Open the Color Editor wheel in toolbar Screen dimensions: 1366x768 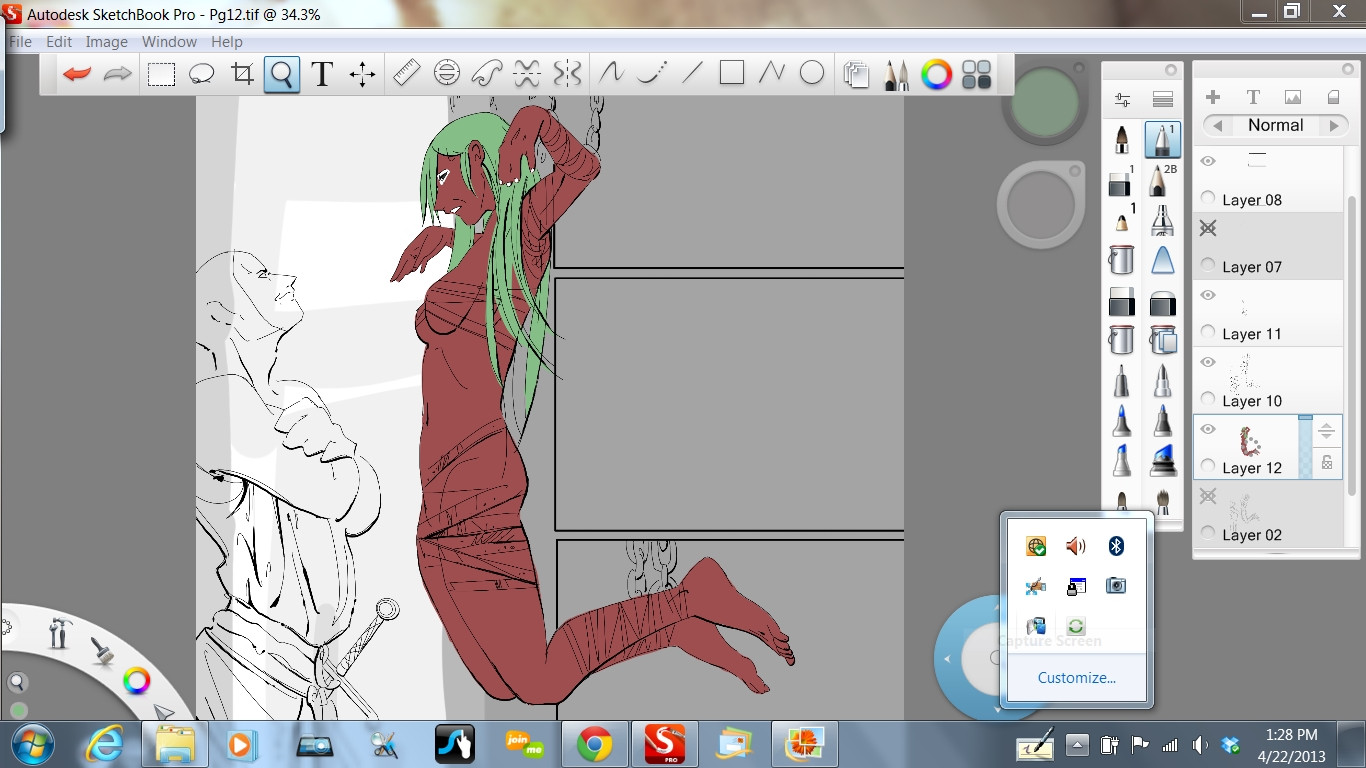click(937, 74)
